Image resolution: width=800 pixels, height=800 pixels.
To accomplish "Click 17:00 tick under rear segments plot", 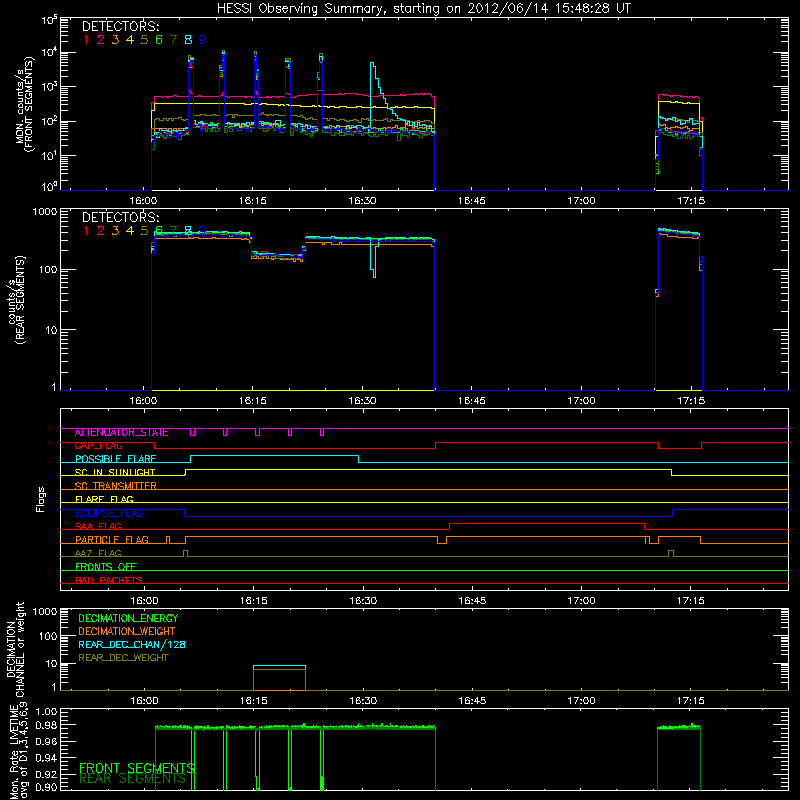I will point(581,401).
